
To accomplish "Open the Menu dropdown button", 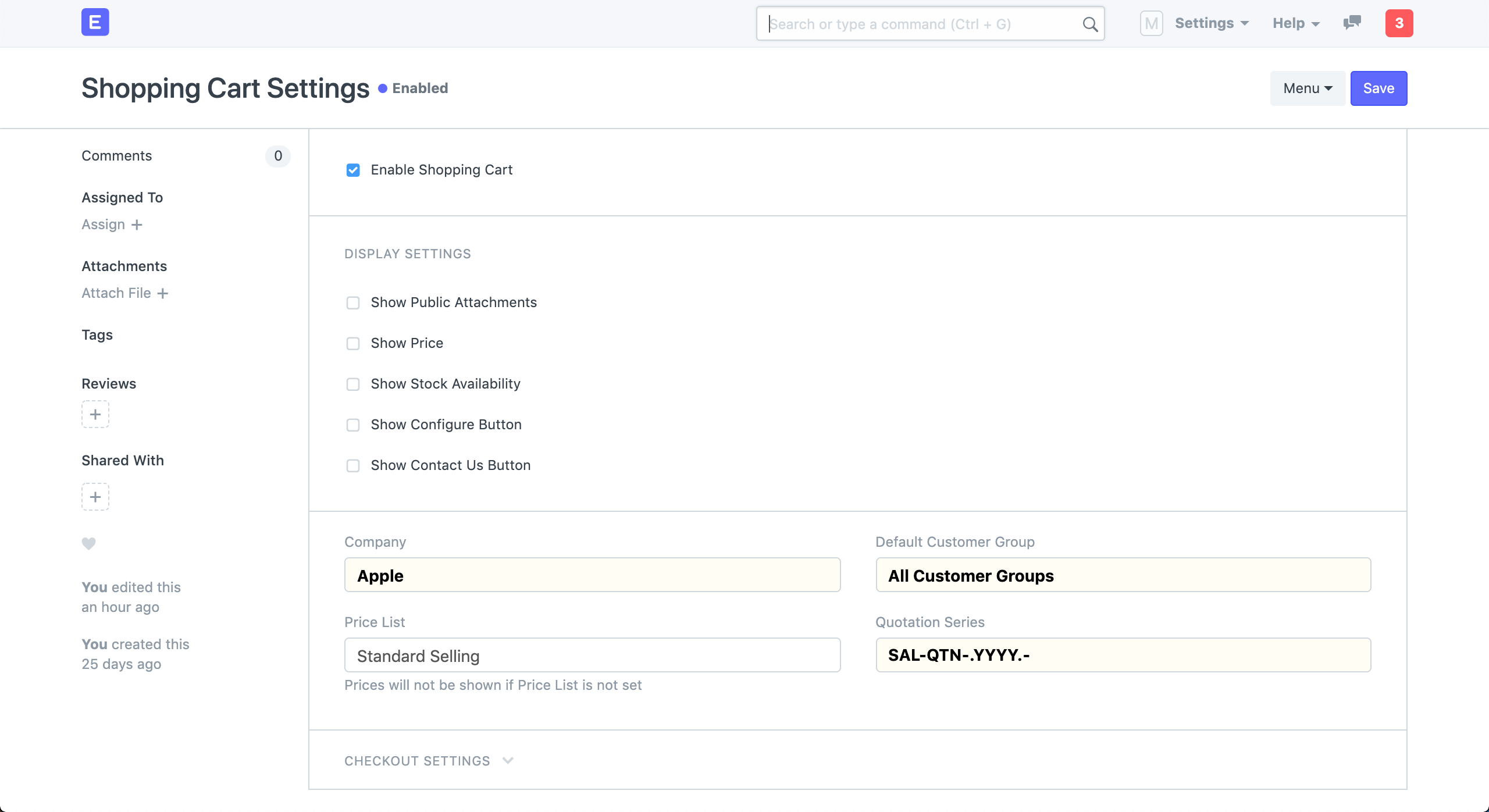I will [1307, 88].
